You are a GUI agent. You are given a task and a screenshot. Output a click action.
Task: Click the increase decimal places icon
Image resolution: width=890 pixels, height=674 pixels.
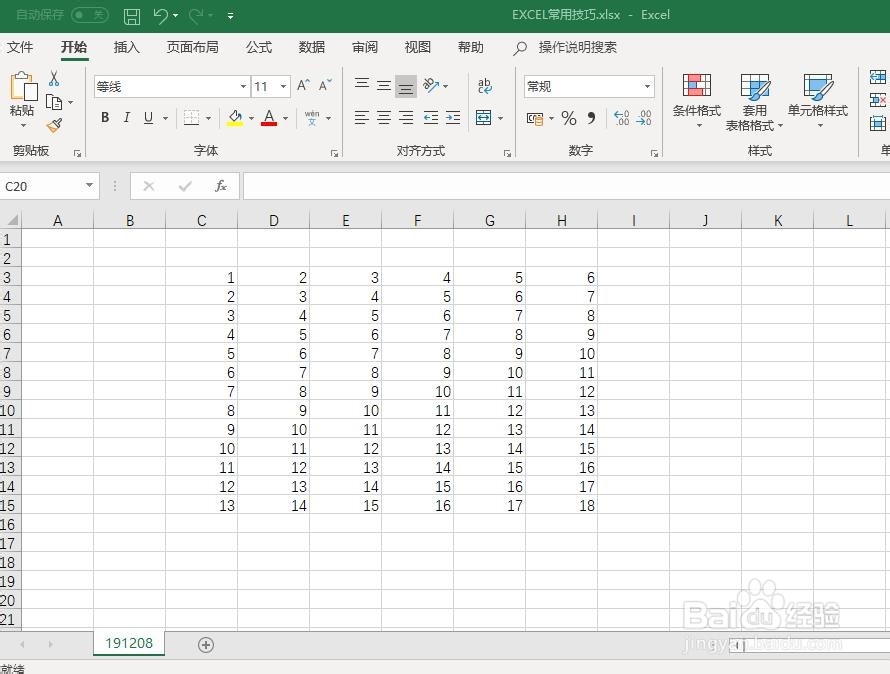coord(620,118)
